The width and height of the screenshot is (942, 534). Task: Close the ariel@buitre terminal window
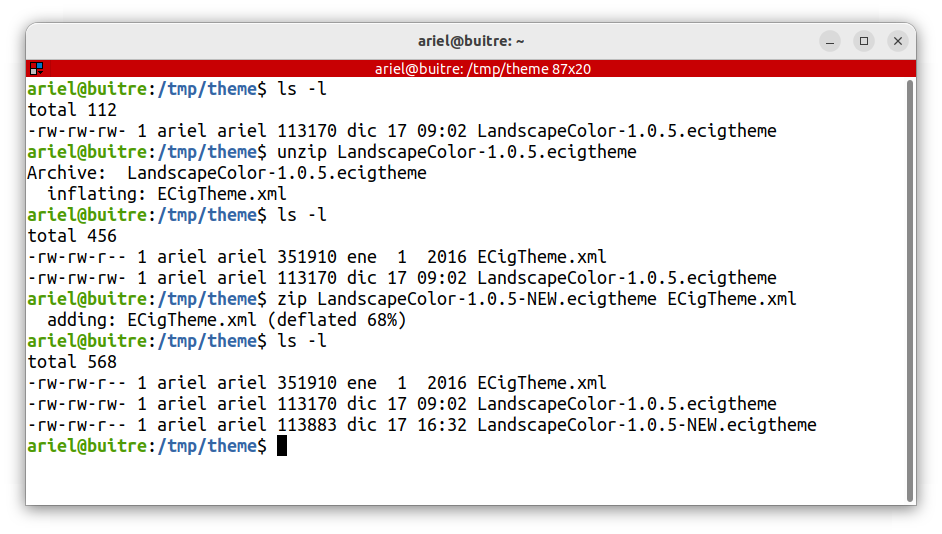(x=898, y=41)
